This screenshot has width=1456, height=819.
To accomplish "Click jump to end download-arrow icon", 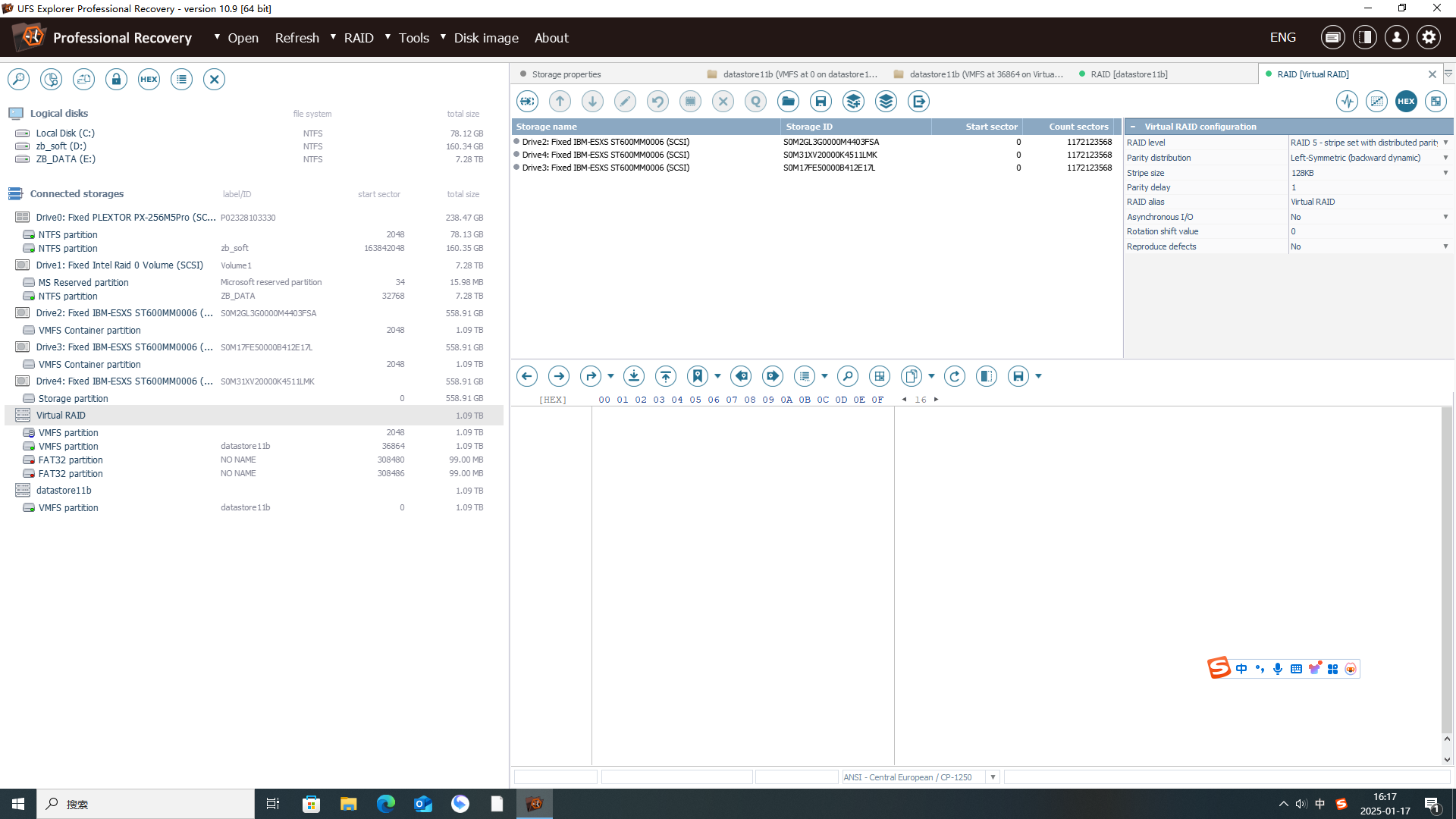I will pyautogui.click(x=634, y=376).
